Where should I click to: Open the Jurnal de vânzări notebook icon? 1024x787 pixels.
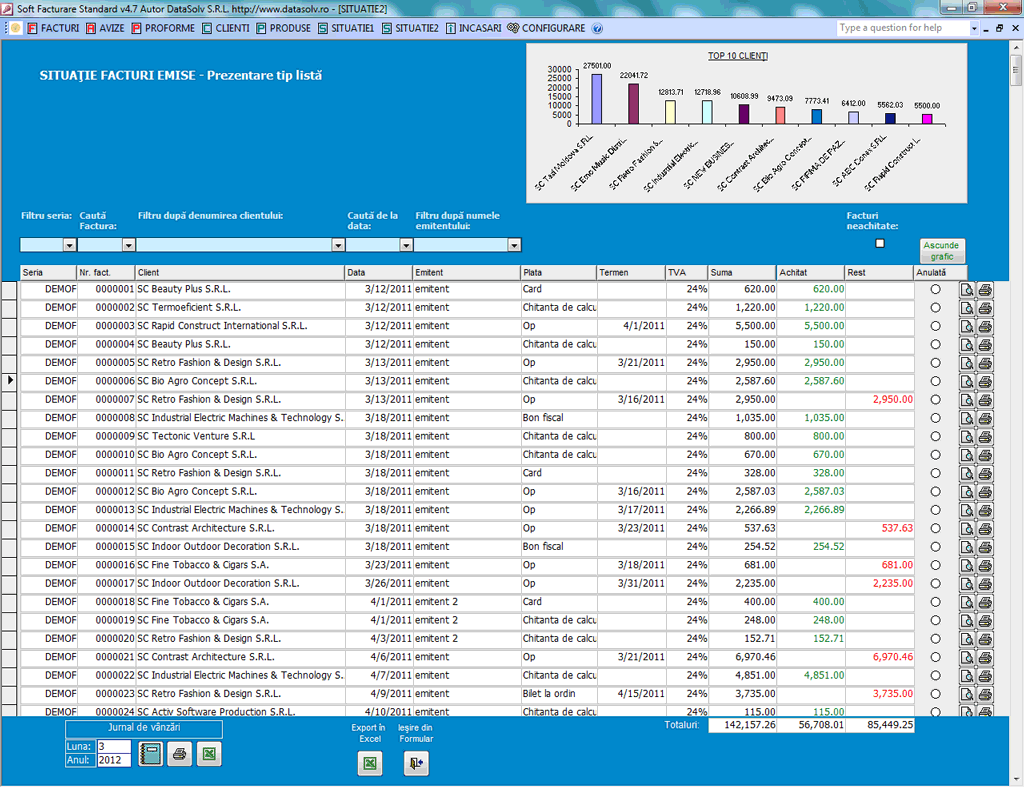pos(150,754)
